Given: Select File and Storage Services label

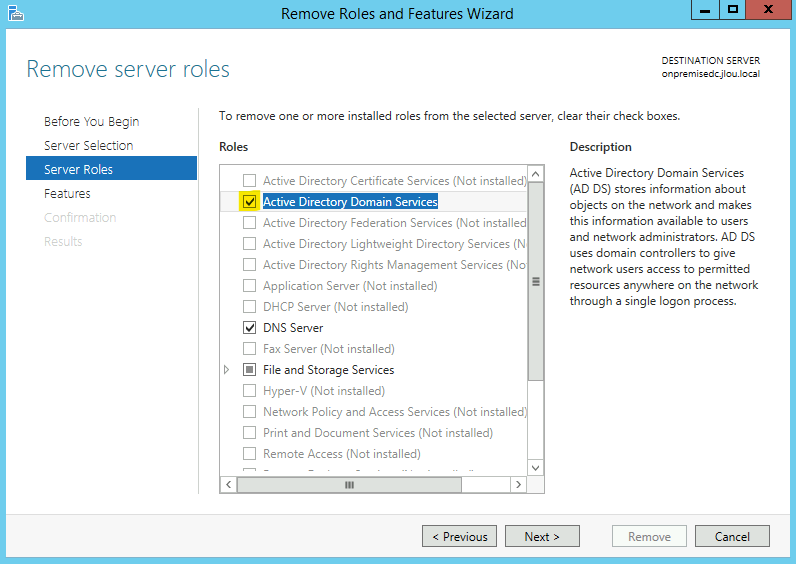Looking at the screenshot, I should click(328, 370).
